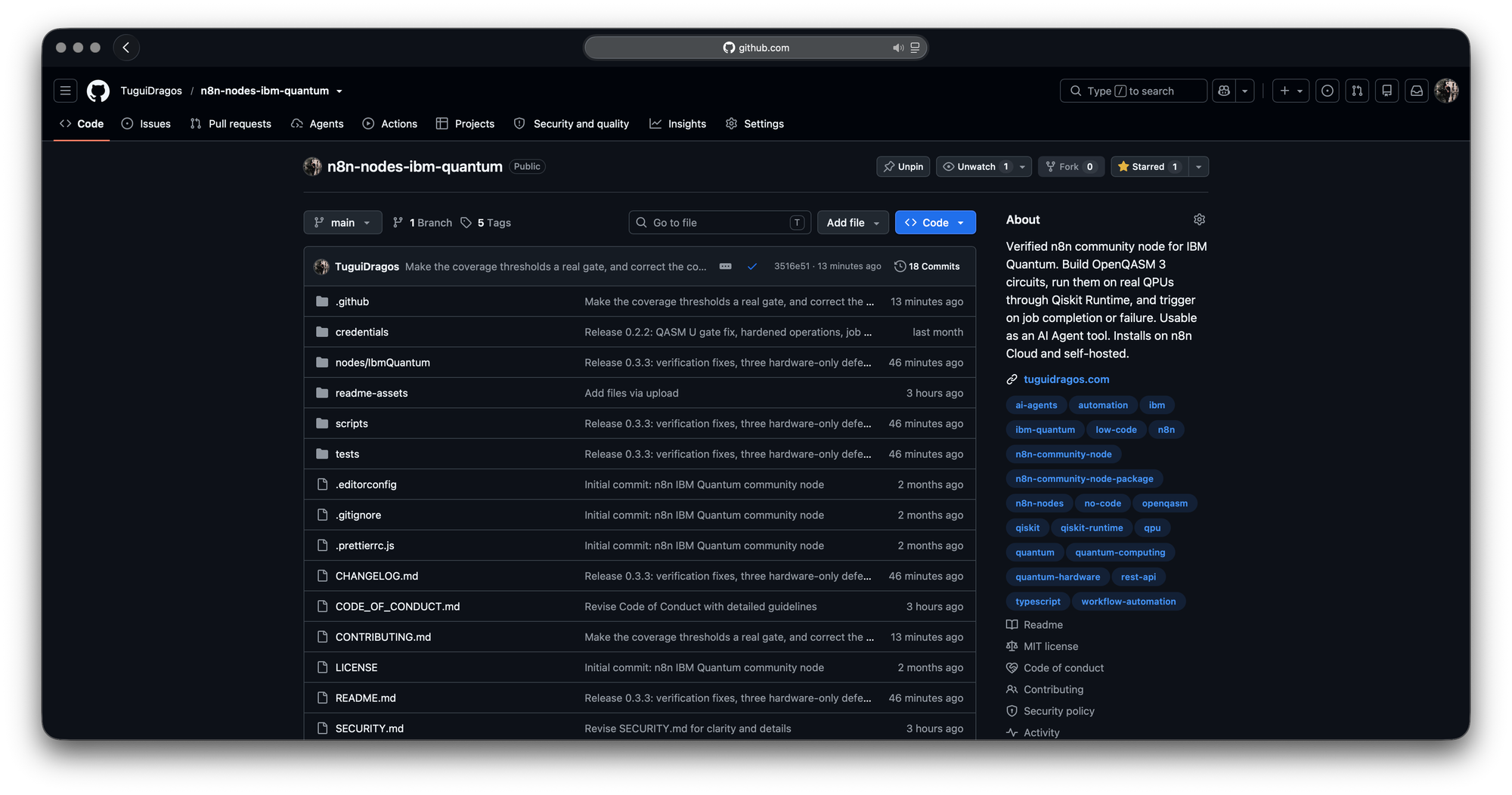The width and height of the screenshot is (1512, 795).
Task: Open the Copilot chat icon
Action: (x=1224, y=91)
